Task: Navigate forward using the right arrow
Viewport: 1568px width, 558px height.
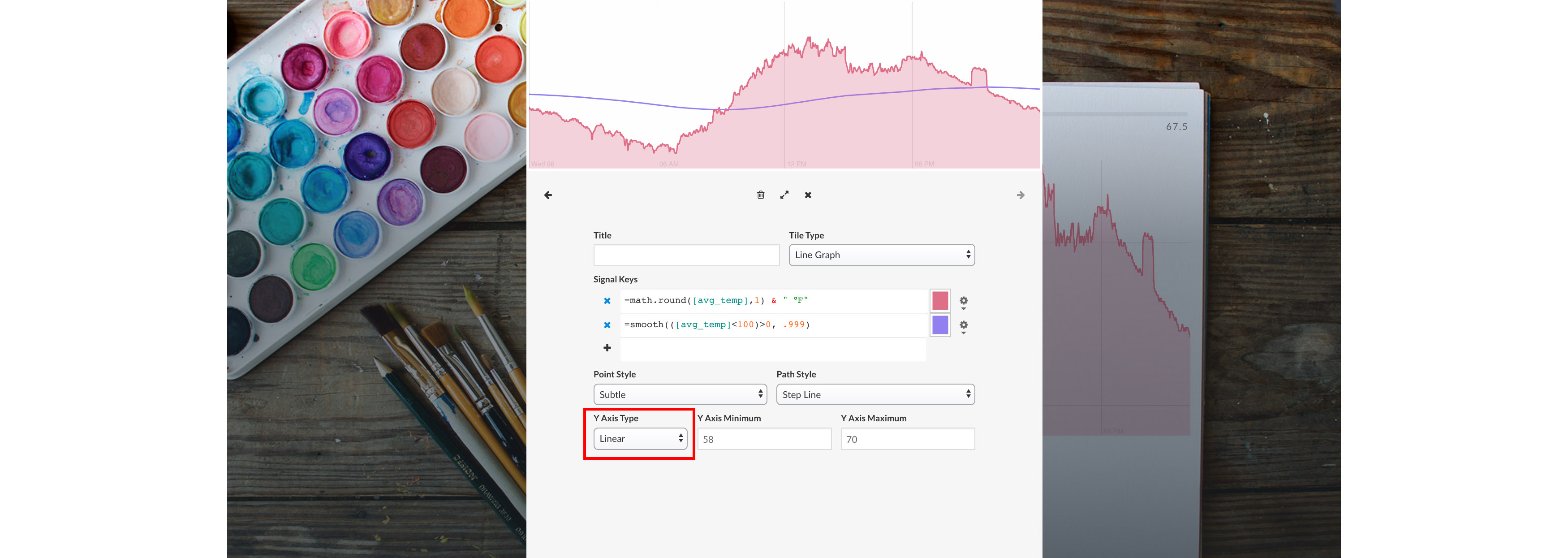Action: [1020, 195]
